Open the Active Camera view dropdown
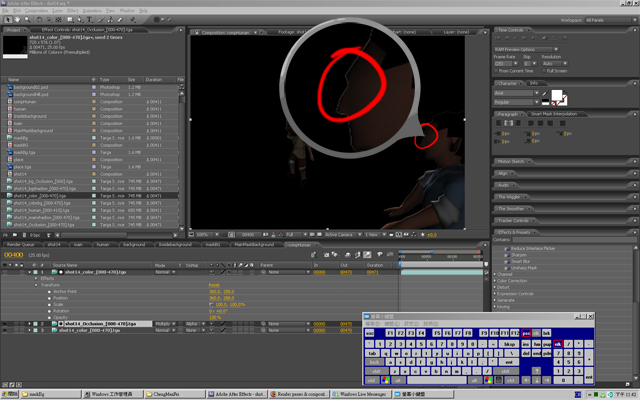The image size is (640, 400). pos(343,235)
